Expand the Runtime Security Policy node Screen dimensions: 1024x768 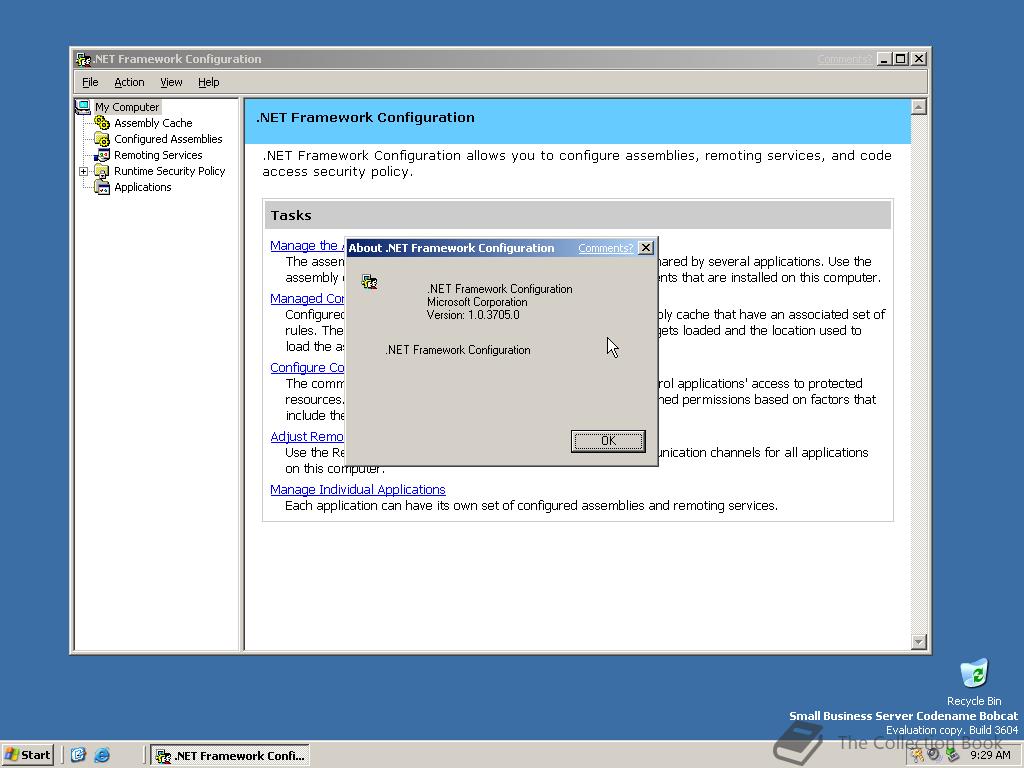click(84, 172)
